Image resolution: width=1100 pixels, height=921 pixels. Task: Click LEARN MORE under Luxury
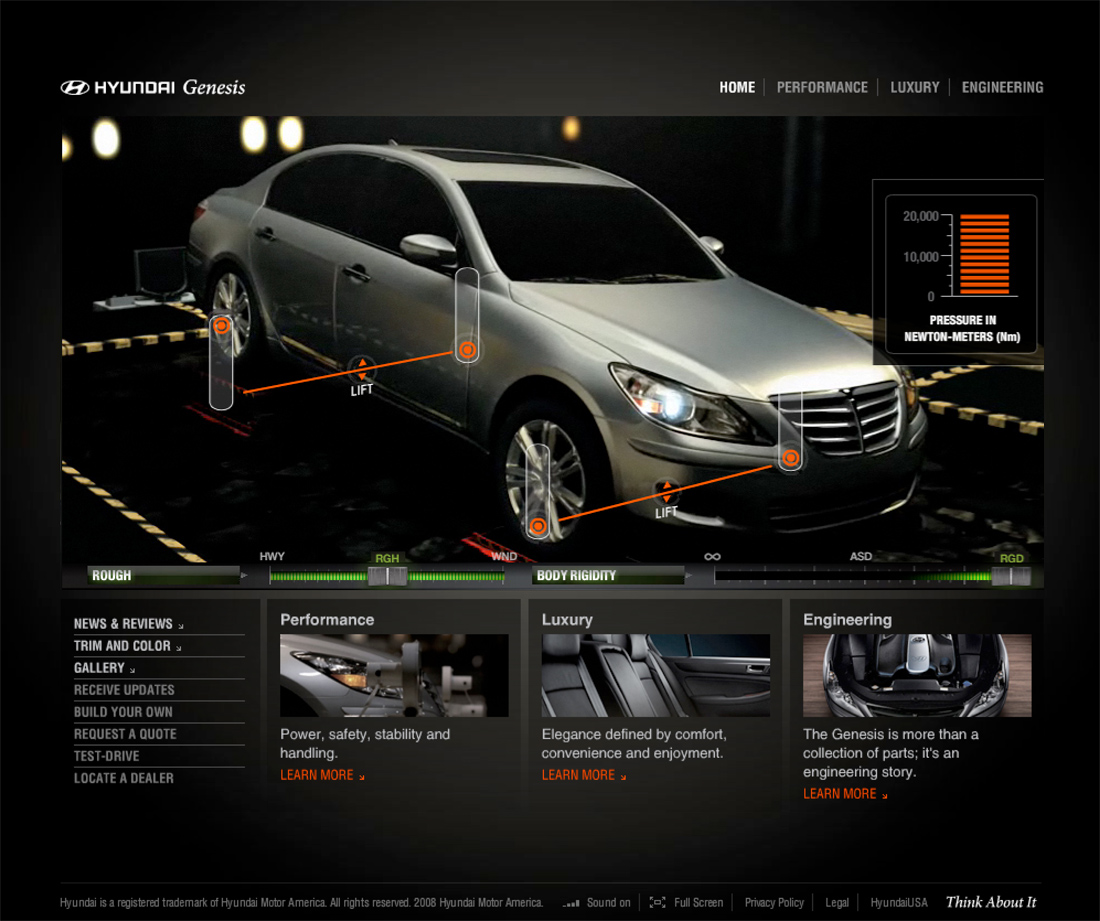pyautogui.click(x=584, y=775)
